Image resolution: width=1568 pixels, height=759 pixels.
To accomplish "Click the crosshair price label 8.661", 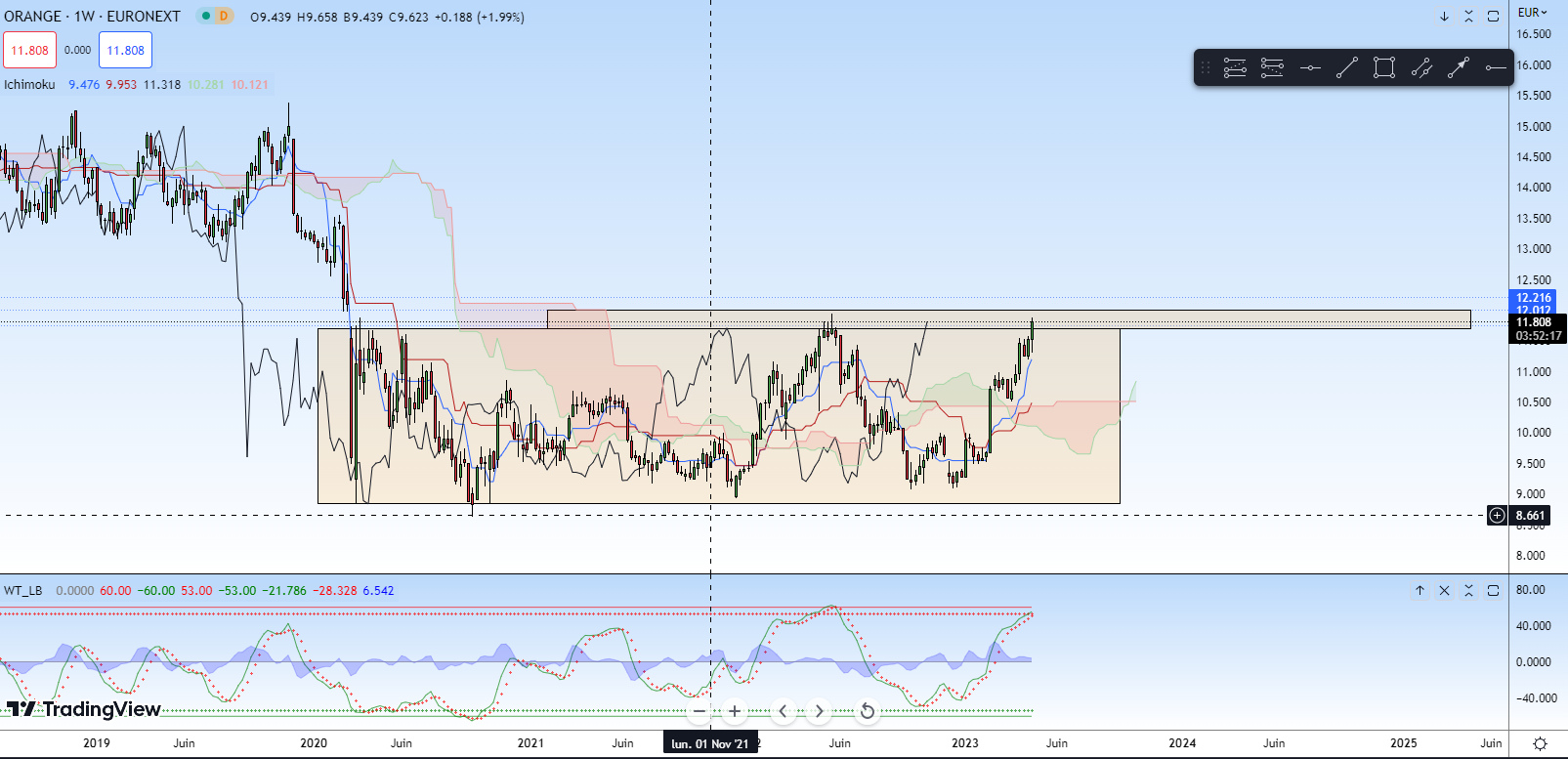I will 1531,516.
